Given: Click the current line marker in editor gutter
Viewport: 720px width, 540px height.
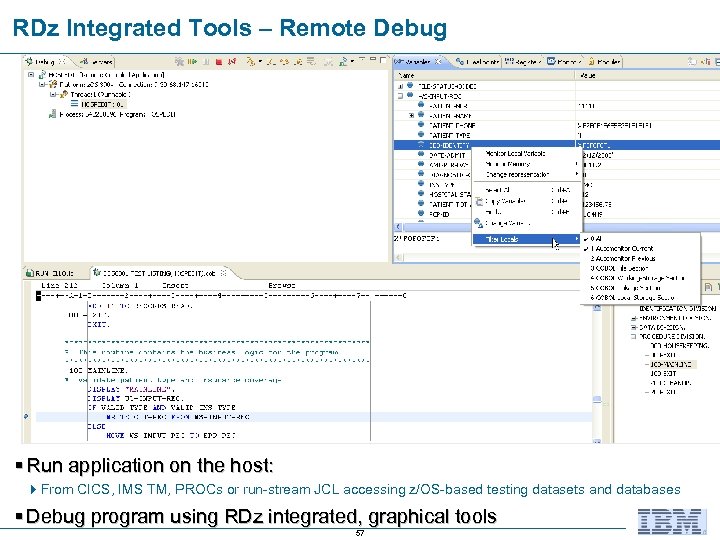Looking at the screenshot, I should pyautogui.click(x=26, y=416).
